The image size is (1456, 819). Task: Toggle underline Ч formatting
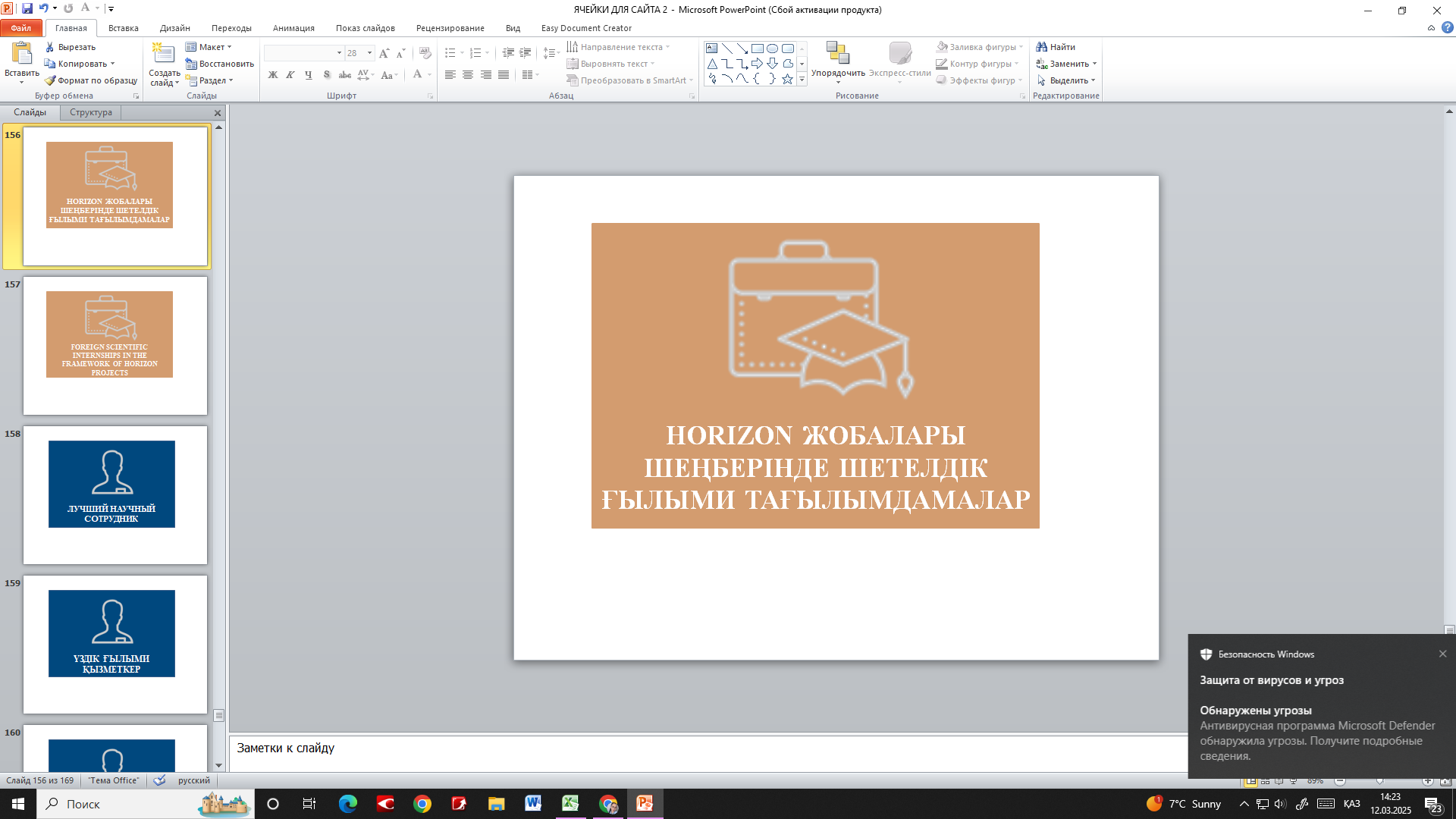309,75
